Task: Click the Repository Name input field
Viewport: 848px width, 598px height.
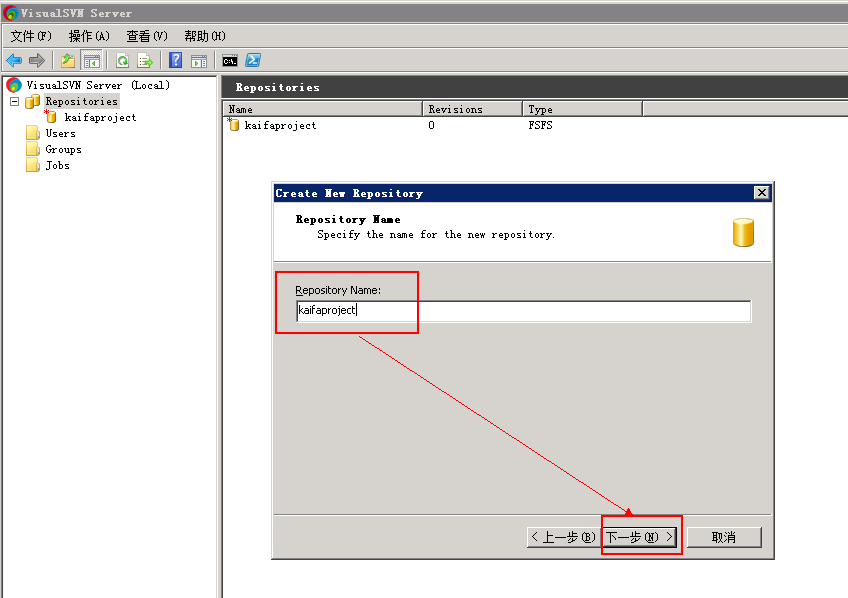Action: pyautogui.click(x=524, y=311)
